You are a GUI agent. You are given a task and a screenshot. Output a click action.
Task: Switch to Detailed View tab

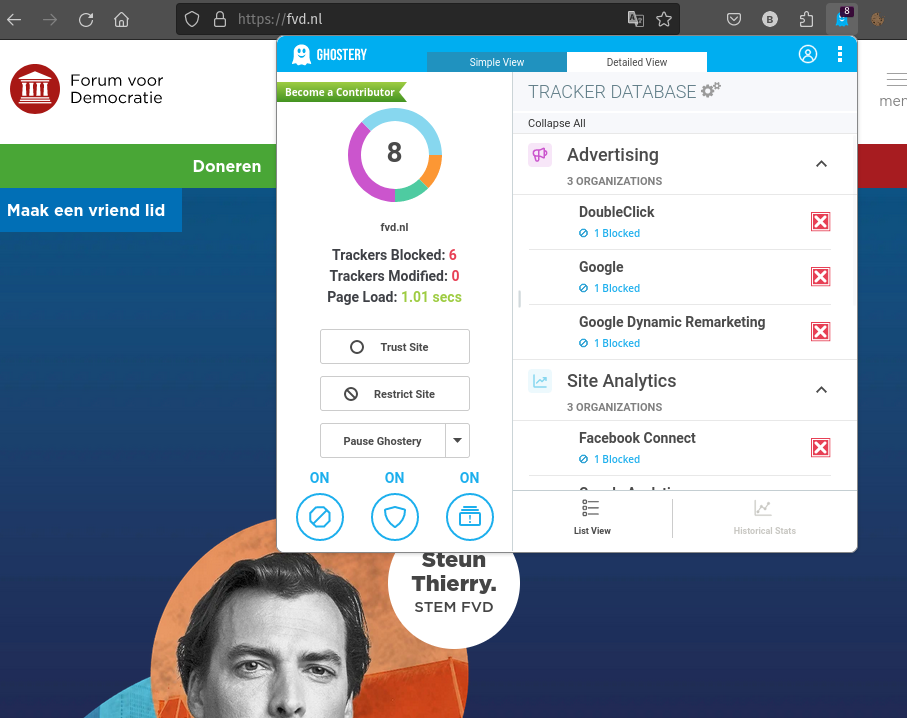pyautogui.click(x=636, y=62)
